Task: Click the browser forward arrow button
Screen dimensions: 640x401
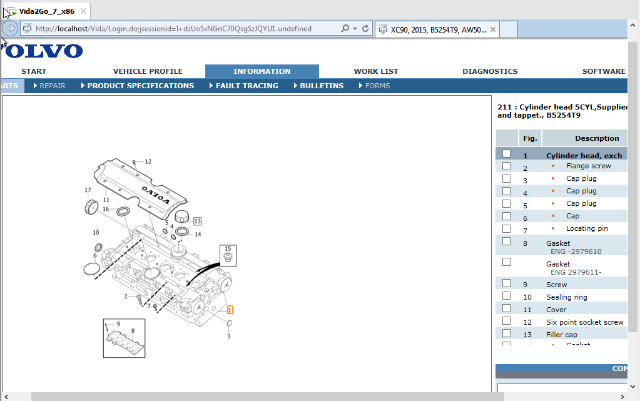Action: pos(10,29)
